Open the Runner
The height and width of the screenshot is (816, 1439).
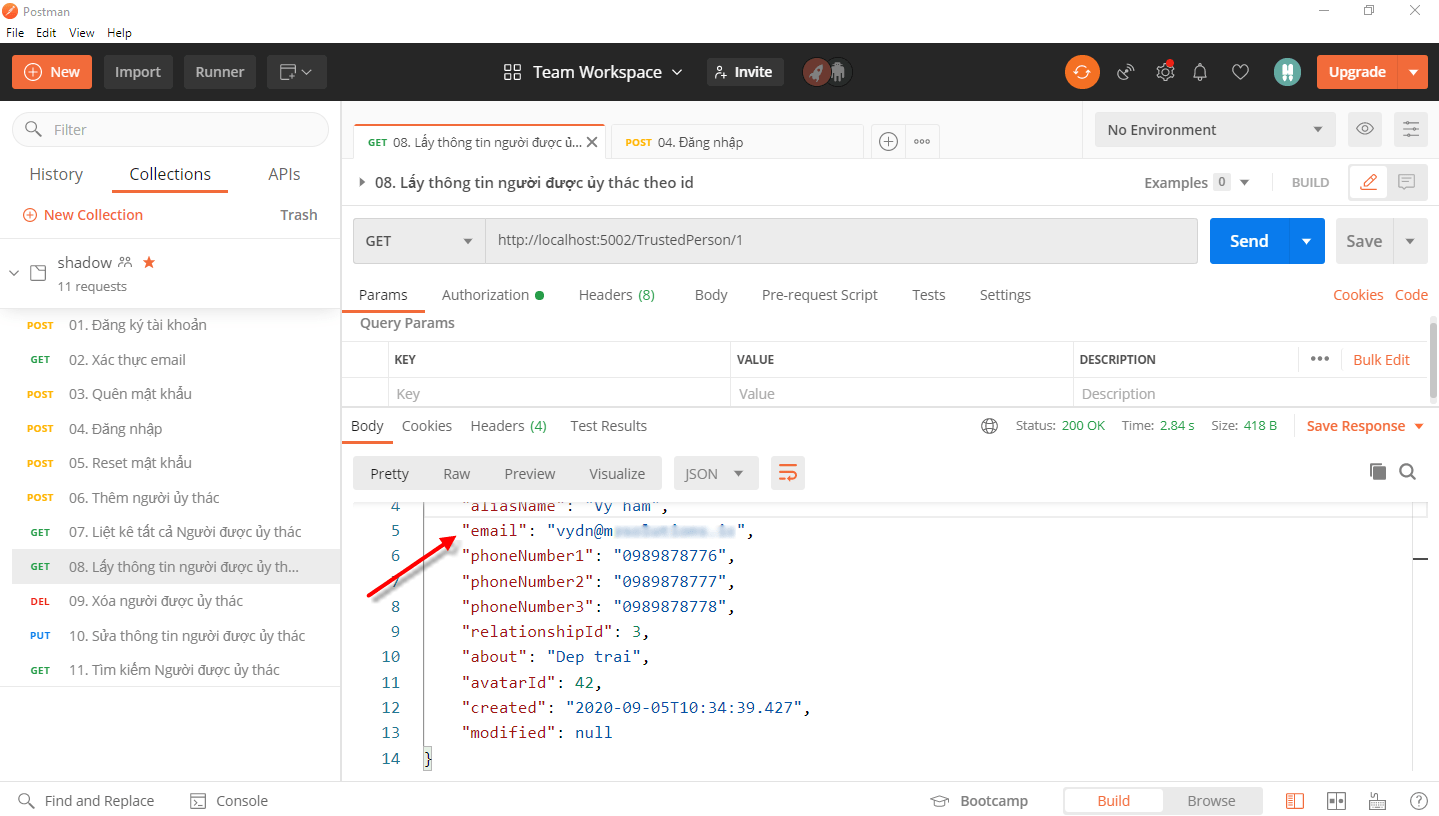pyautogui.click(x=219, y=71)
